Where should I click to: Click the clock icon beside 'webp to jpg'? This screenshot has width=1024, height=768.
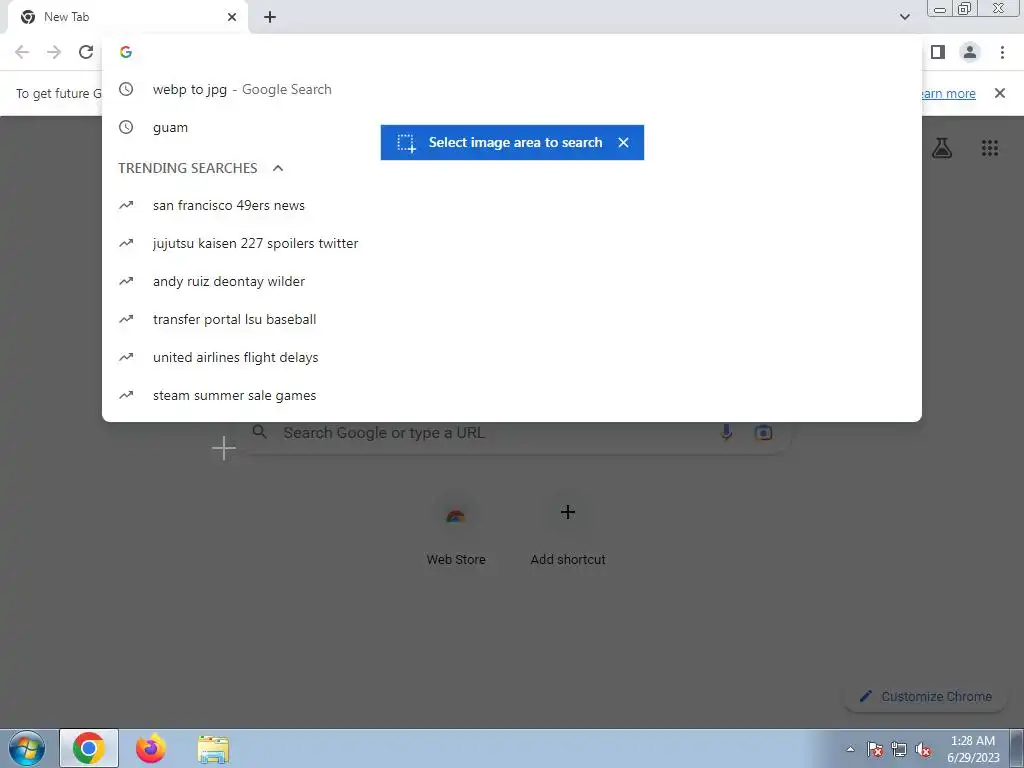tap(126, 89)
